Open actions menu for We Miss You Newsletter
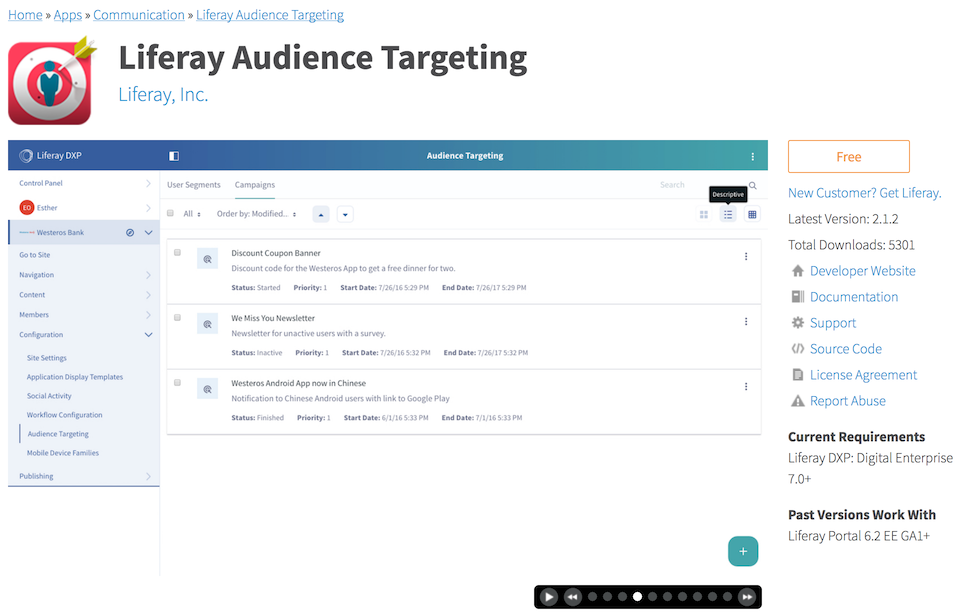Viewport: 960px width, 616px height. point(746,321)
